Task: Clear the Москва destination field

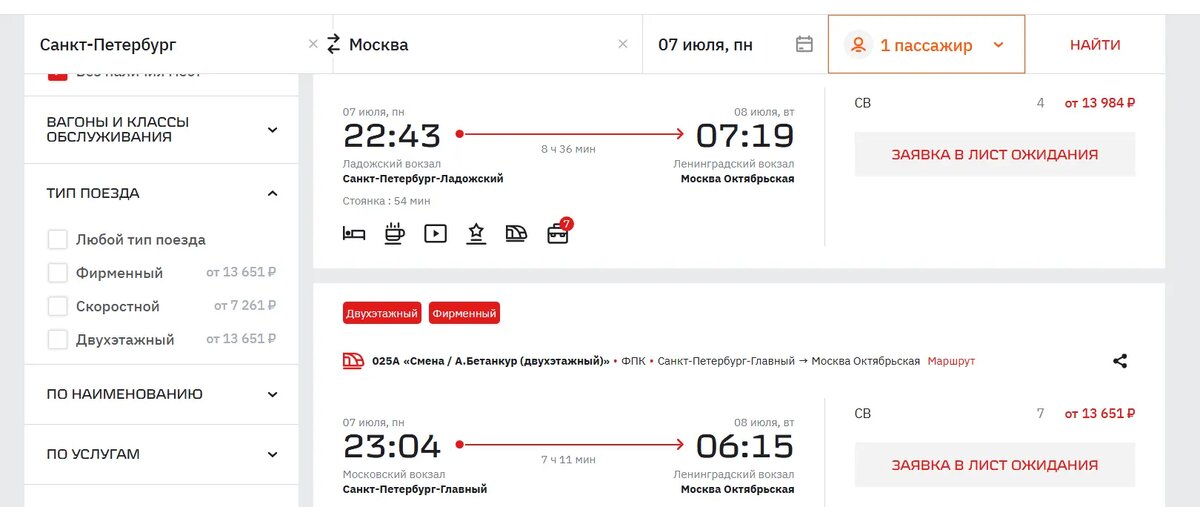Action: [623, 44]
